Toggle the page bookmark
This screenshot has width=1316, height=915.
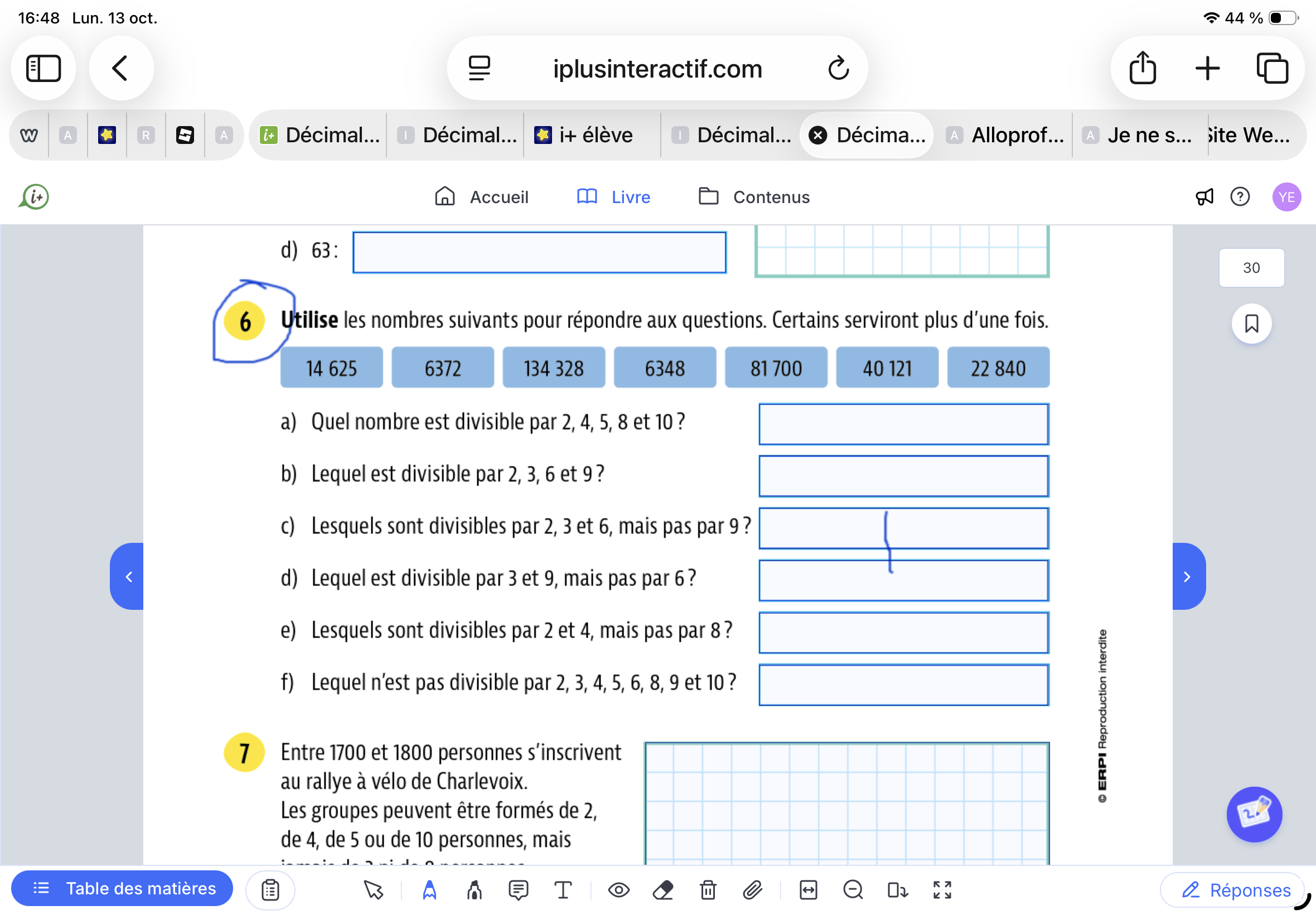[x=1251, y=324]
